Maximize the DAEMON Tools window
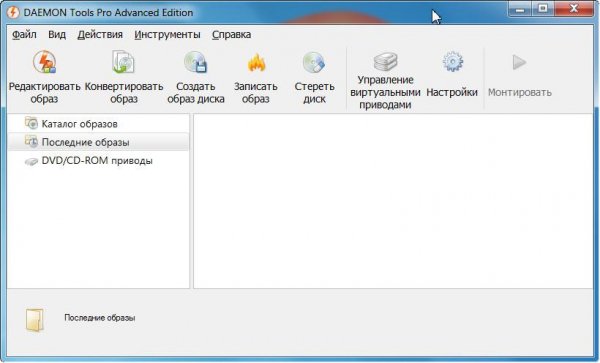Image resolution: width=600 pixels, height=363 pixels. point(543,9)
